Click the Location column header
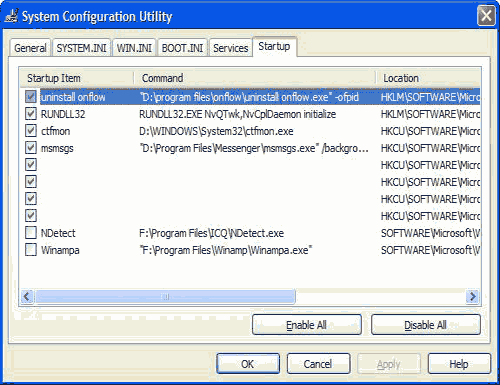Viewport: 500px width, 385px height. click(x=428, y=78)
